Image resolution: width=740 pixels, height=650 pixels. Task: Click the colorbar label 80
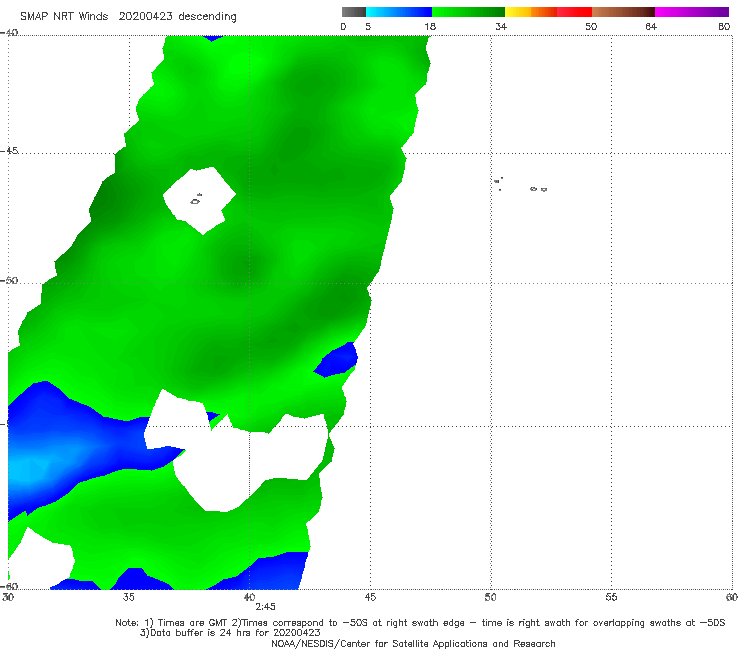pos(724,26)
